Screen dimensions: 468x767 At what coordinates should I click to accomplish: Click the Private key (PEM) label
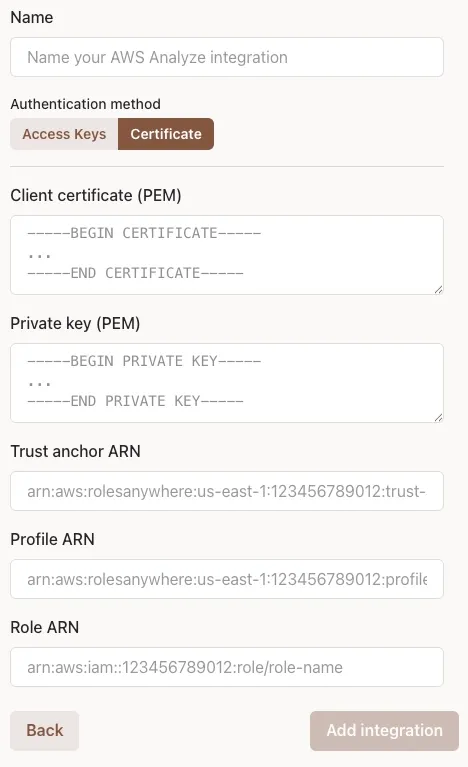tap(75, 324)
